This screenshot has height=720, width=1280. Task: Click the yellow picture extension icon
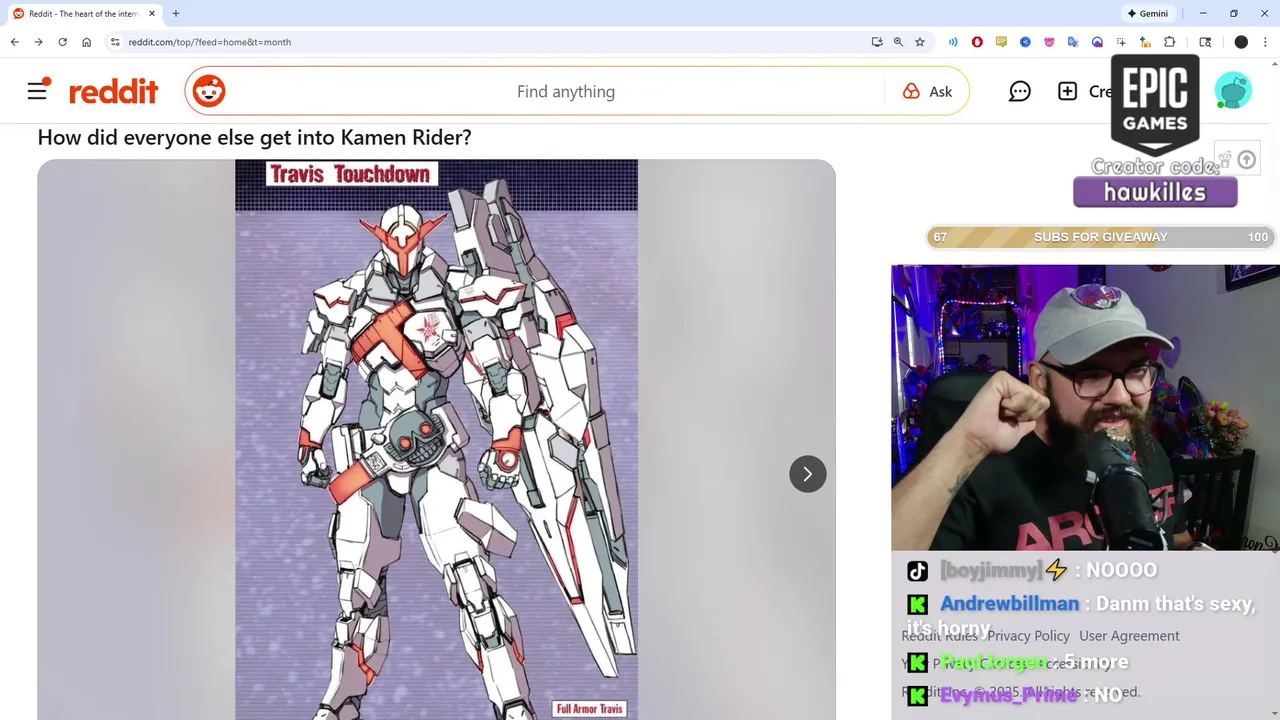(x=1001, y=42)
